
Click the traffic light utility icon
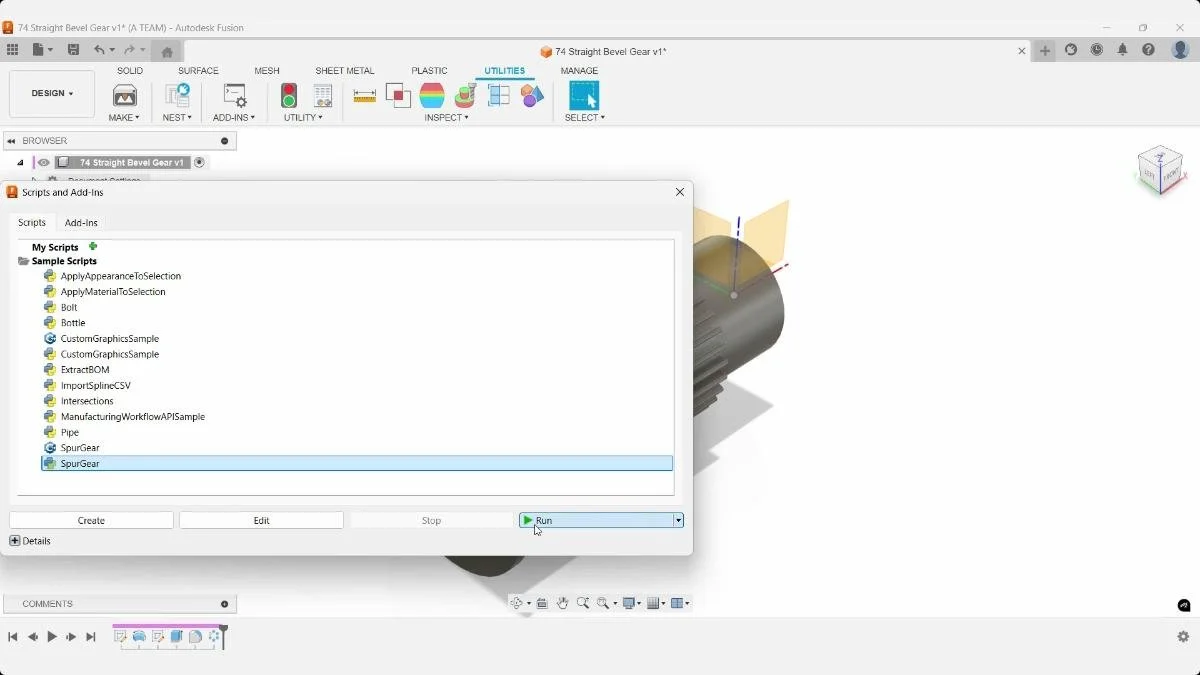289,96
